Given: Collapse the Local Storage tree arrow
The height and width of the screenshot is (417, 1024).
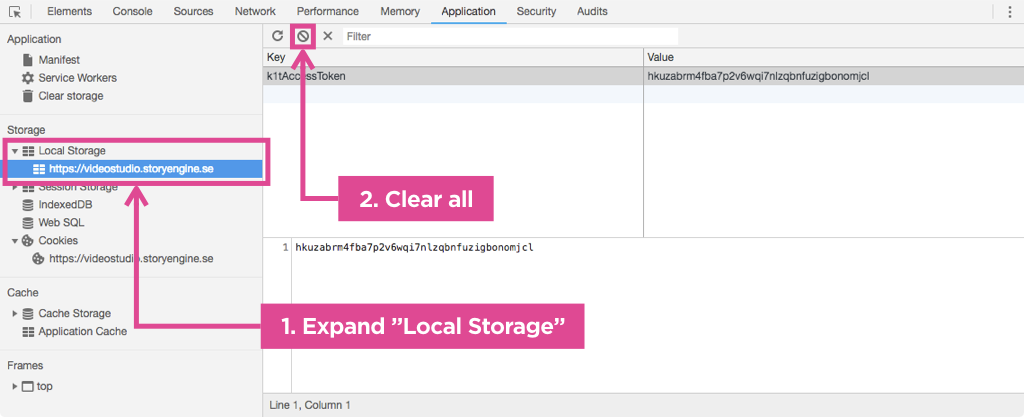Looking at the screenshot, I should point(15,151).
